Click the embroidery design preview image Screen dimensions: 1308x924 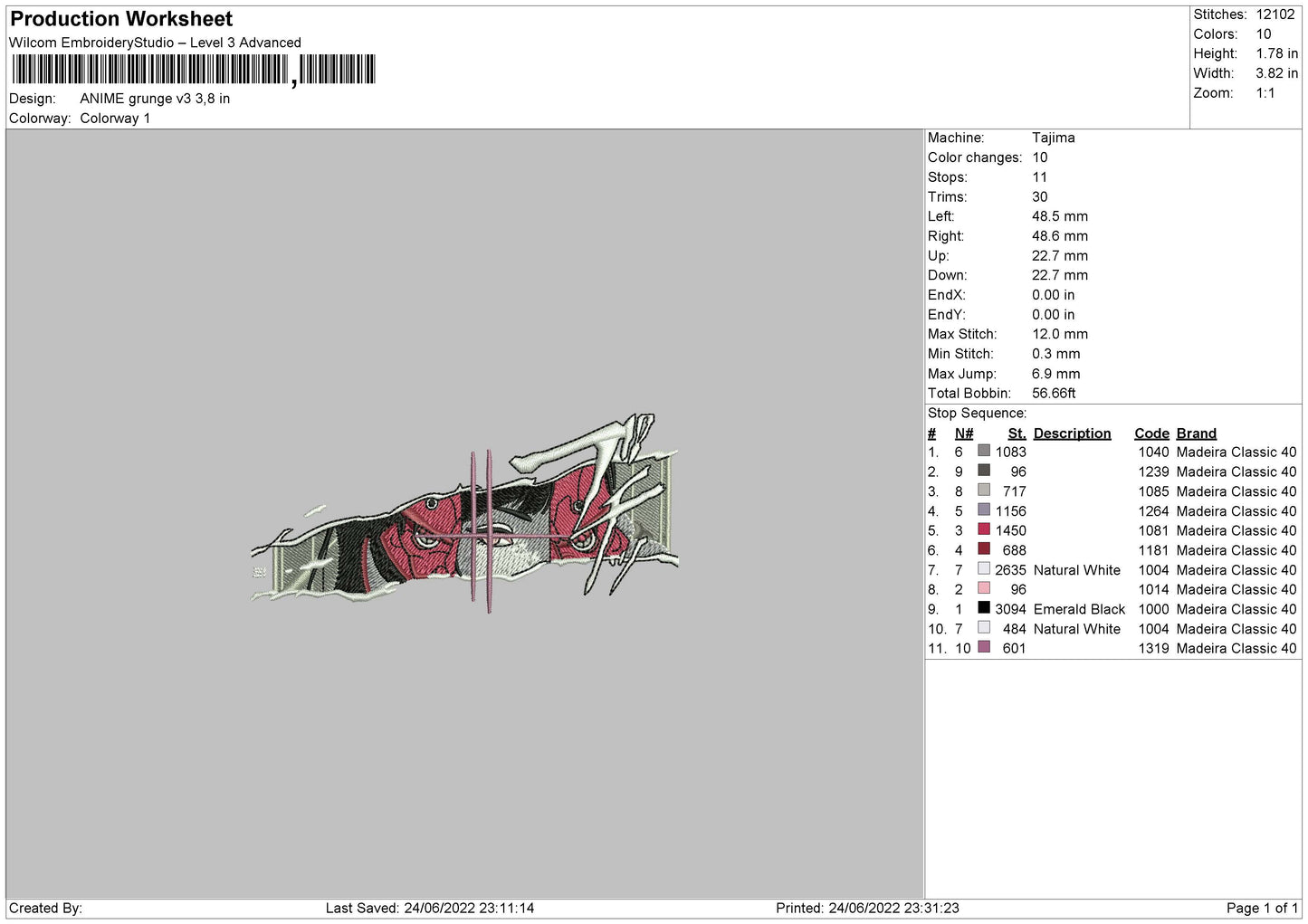464,513
